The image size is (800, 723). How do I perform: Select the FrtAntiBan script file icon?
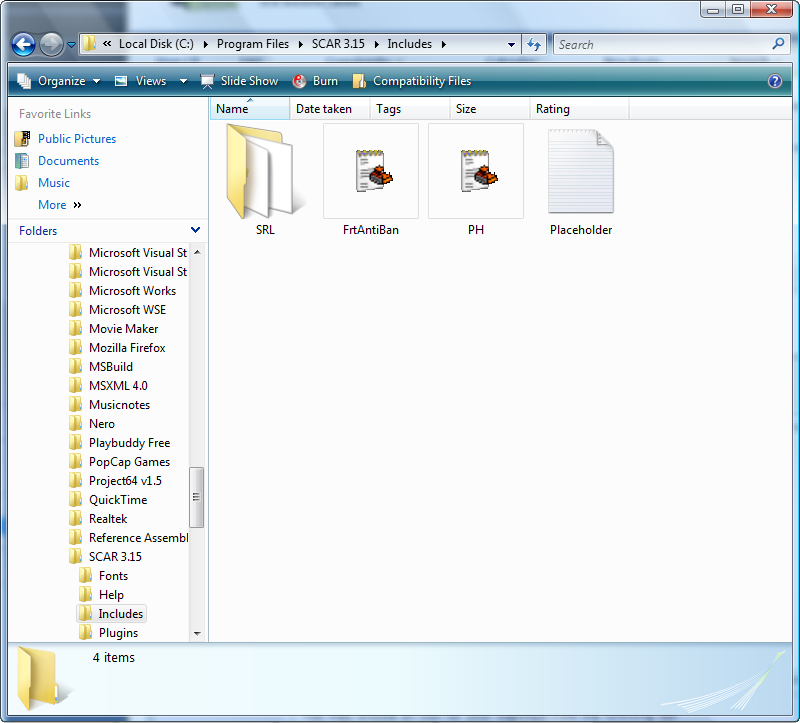click(371, 170)
